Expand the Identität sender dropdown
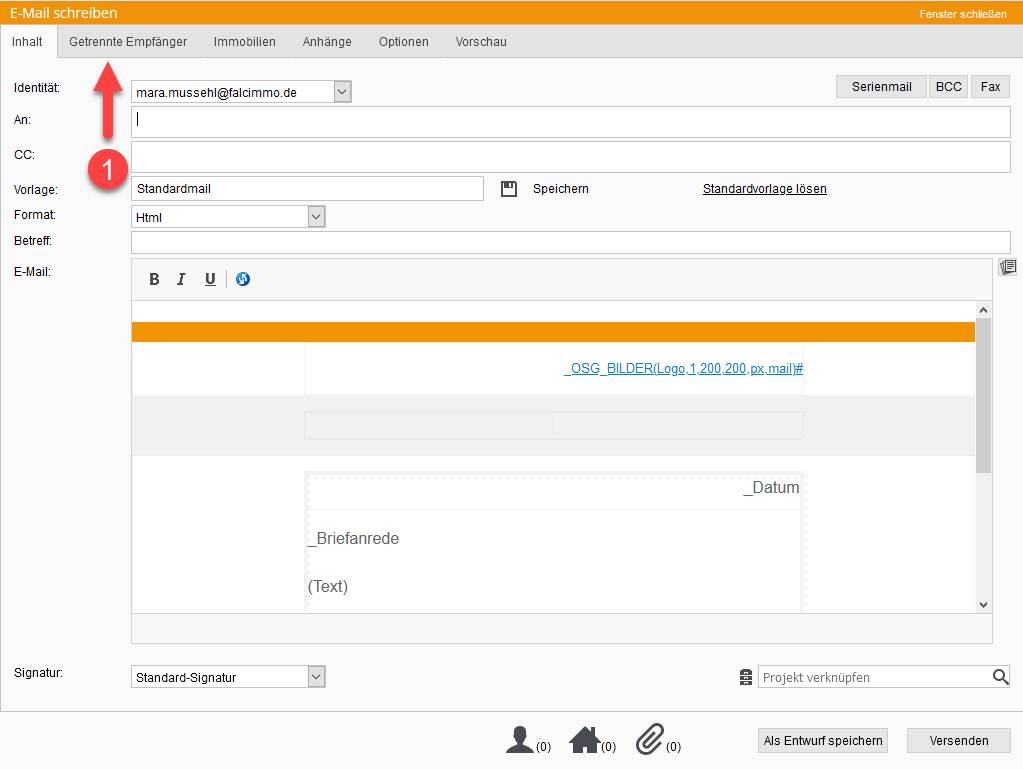 pyautogui.click(x=342, y=92)
